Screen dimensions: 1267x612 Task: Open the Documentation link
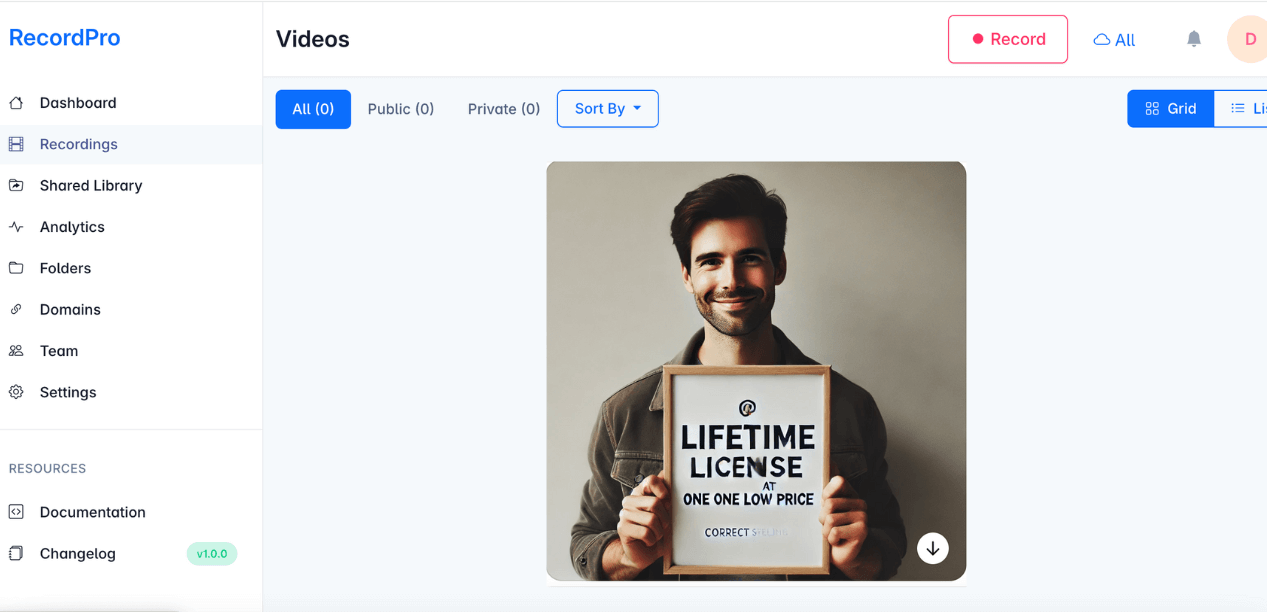coord(92,512)
